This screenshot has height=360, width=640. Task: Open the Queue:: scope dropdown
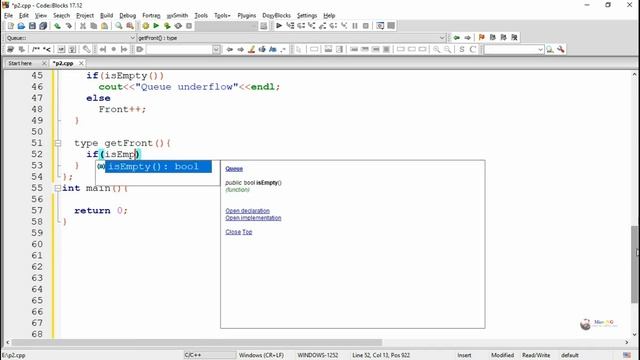132,38
